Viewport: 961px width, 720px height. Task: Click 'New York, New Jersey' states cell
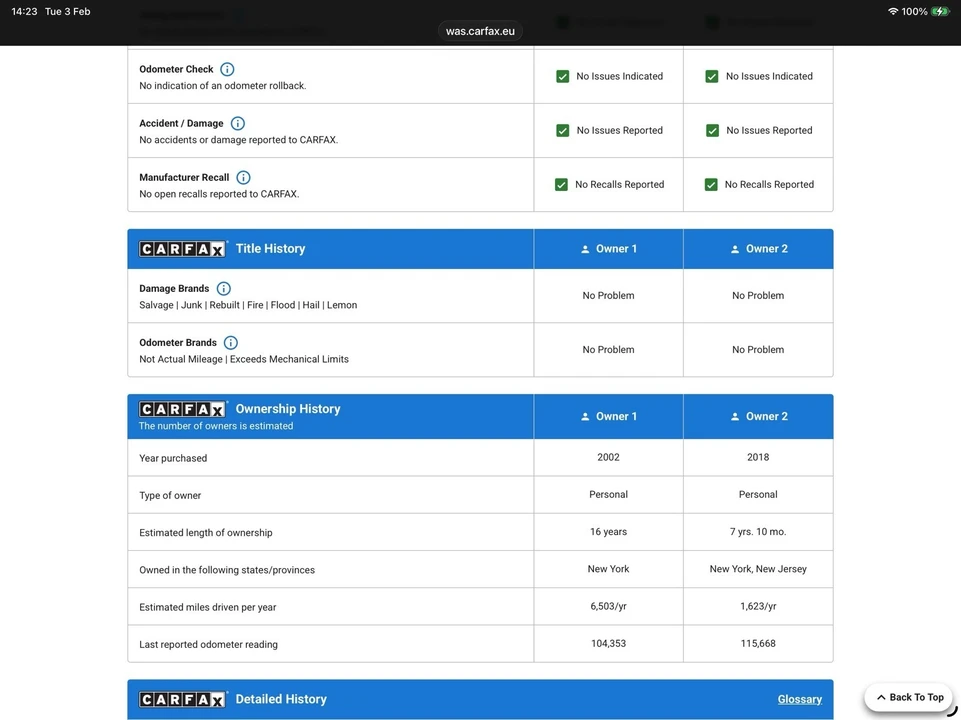(758, 569)
